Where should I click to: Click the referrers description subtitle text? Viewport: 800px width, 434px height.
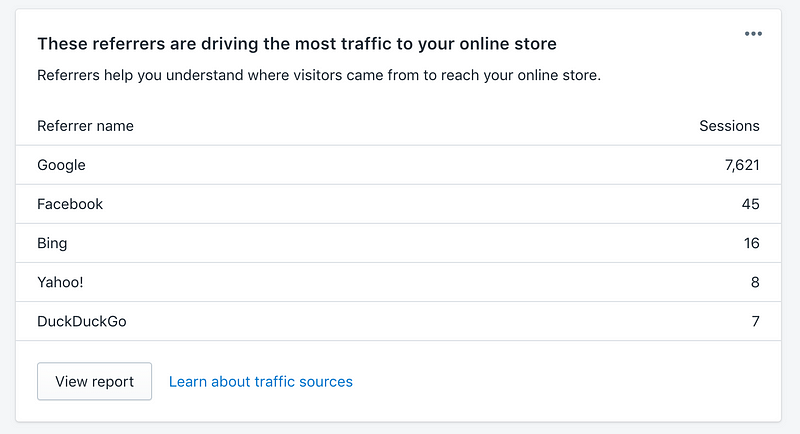[319, 75]
